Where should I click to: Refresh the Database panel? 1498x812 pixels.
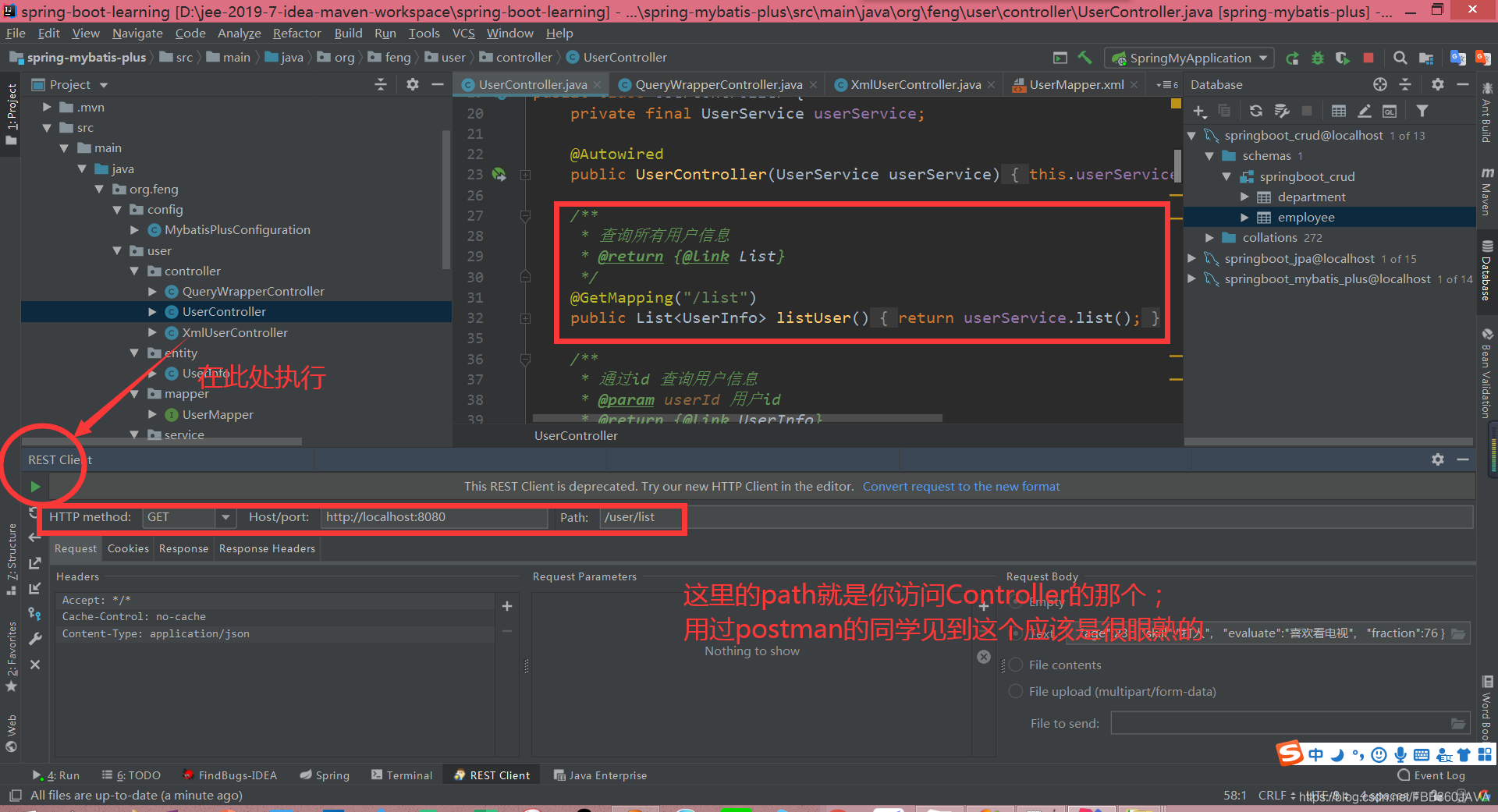1255,112
